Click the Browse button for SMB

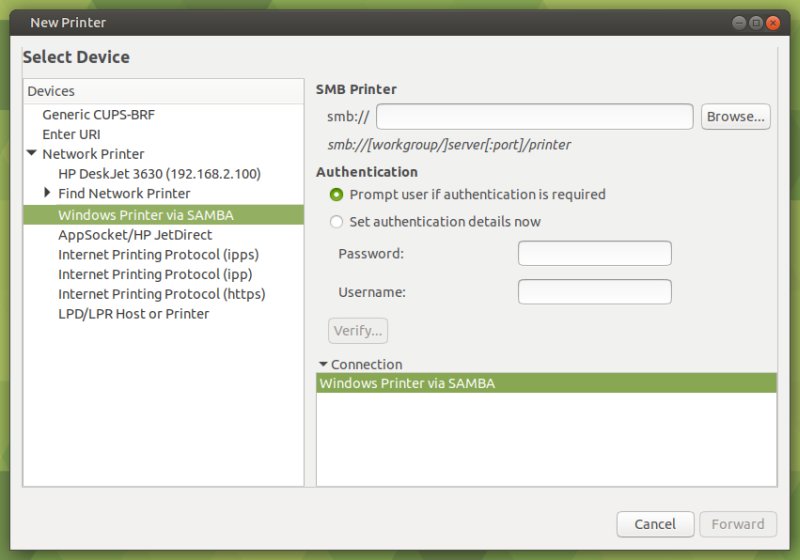735,116
